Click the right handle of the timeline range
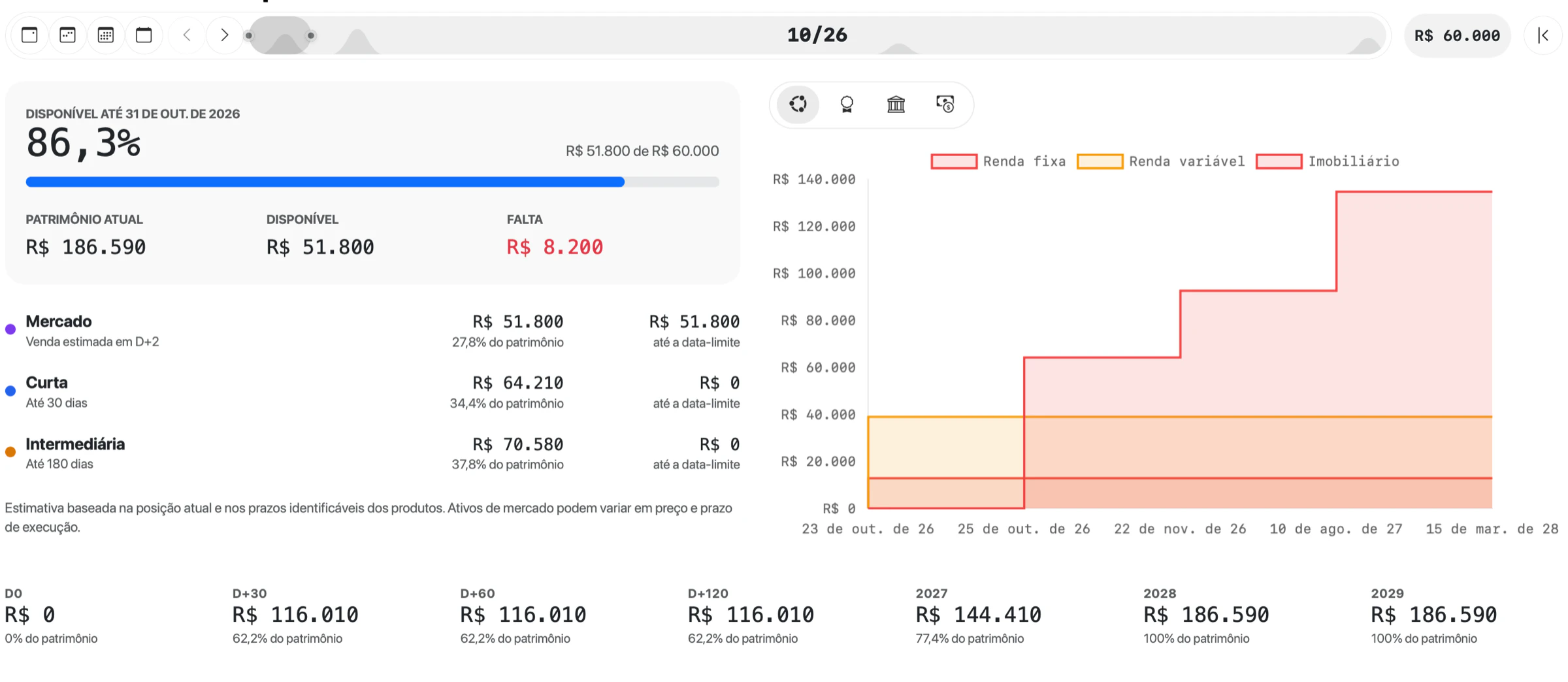 pyautogui.click(x=311, y=35)
